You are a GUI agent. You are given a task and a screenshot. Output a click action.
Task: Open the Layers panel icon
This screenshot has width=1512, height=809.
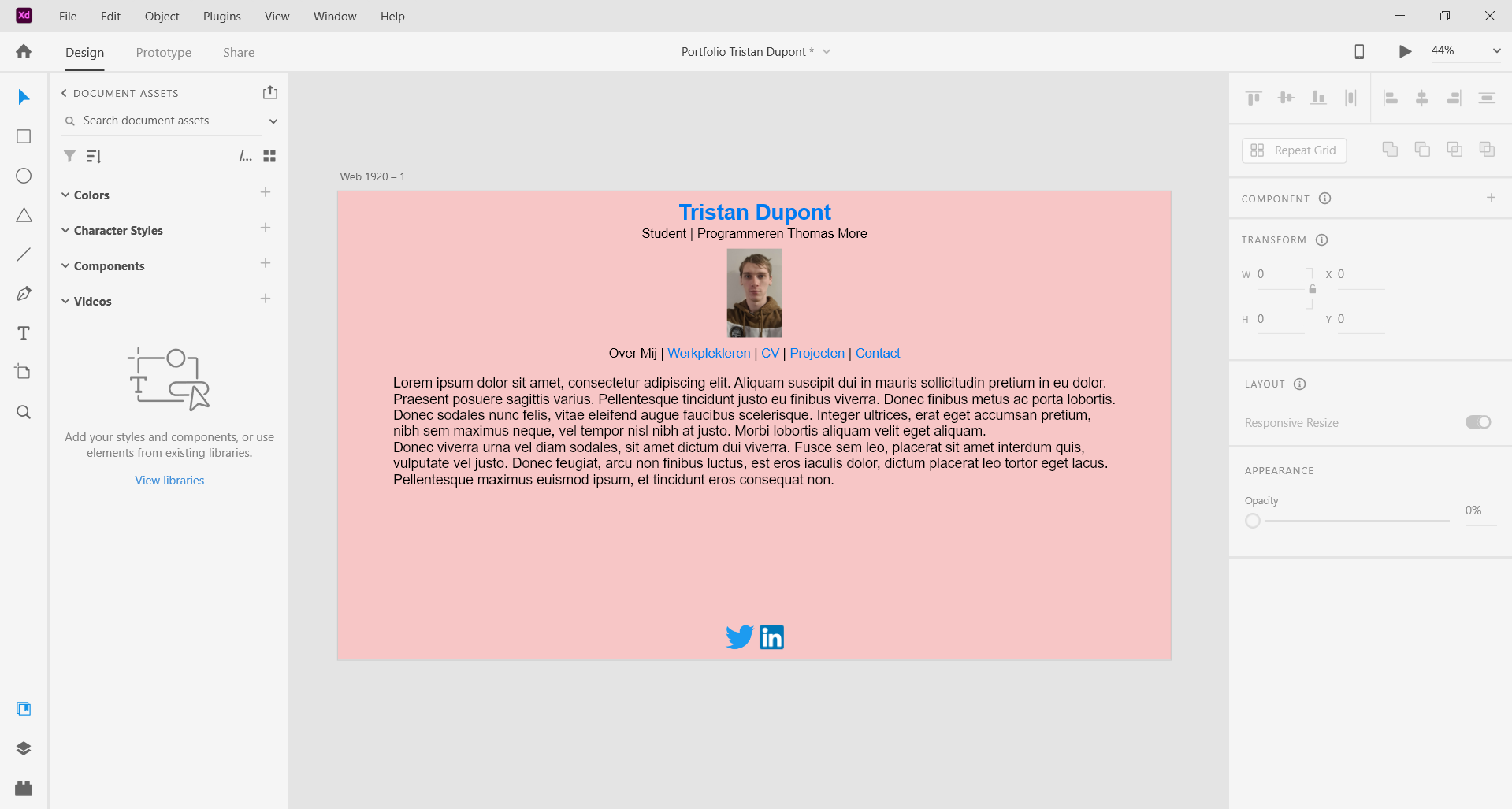click(24, 748)
